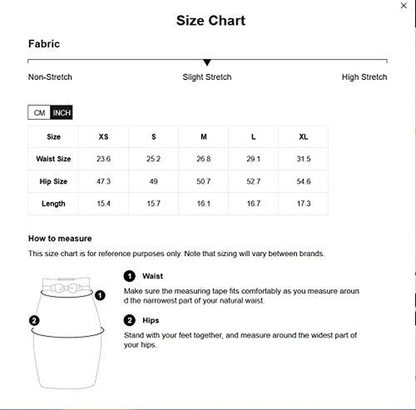416x410 pixels.
Task: Click the Hip Size row label
Action: click(53, 181)
